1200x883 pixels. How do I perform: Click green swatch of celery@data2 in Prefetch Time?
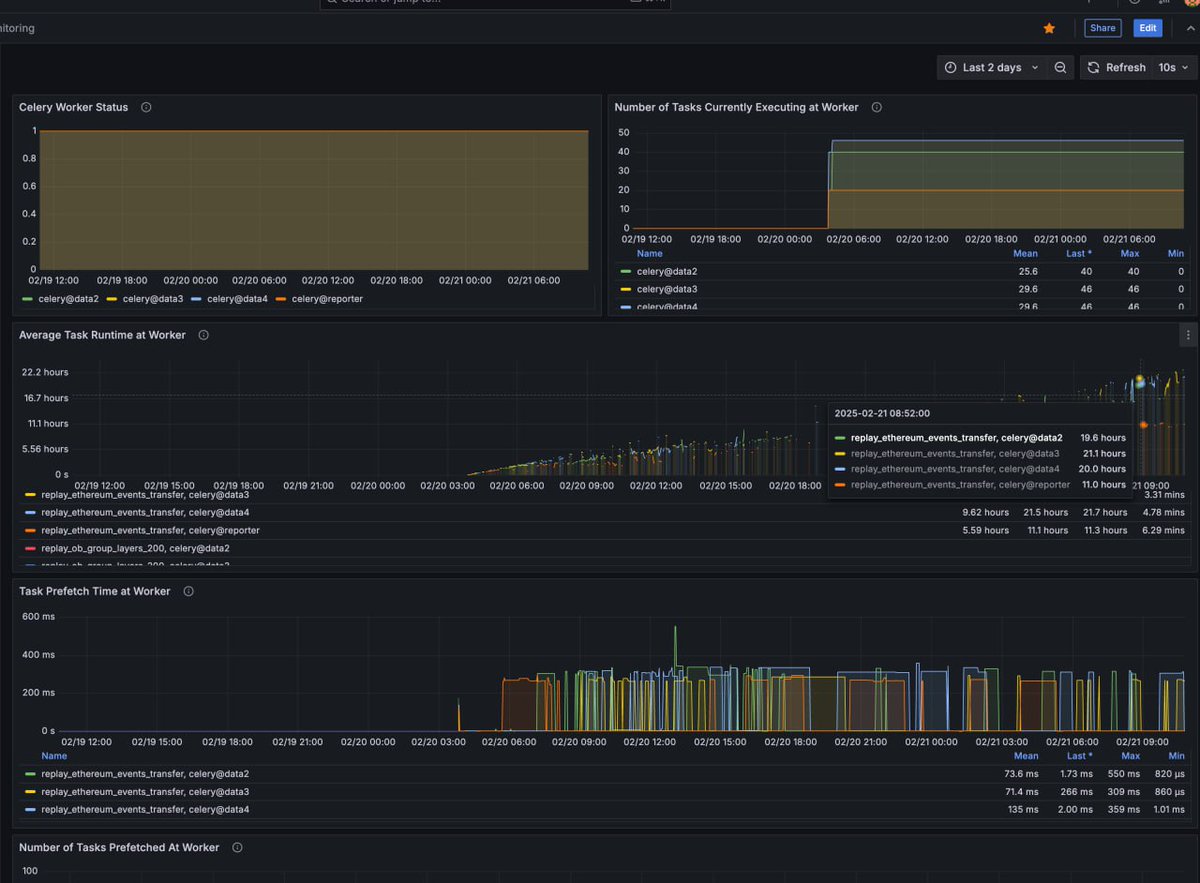tap(30, 774)
